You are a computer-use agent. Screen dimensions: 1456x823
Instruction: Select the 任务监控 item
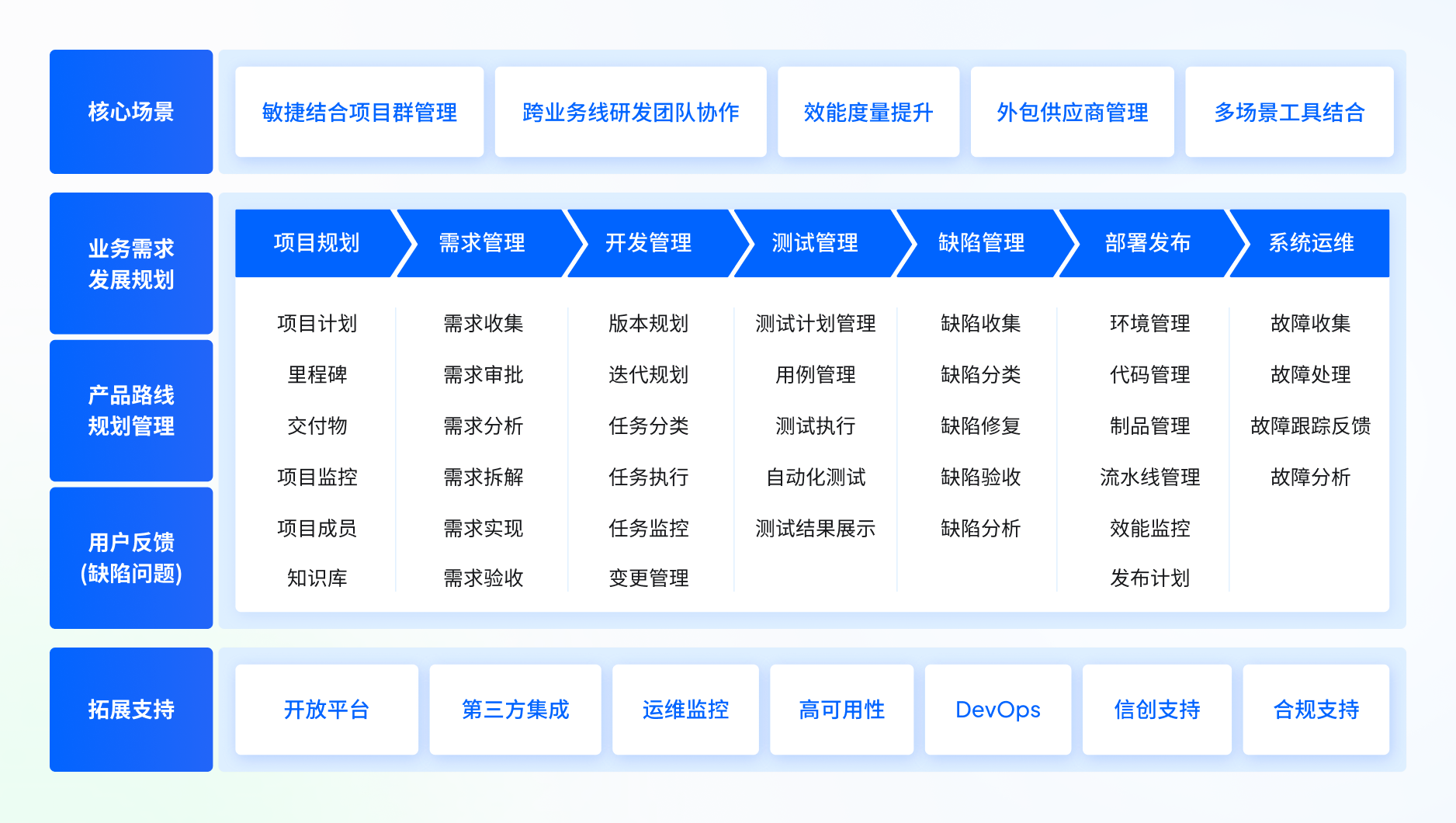point(648,528)
